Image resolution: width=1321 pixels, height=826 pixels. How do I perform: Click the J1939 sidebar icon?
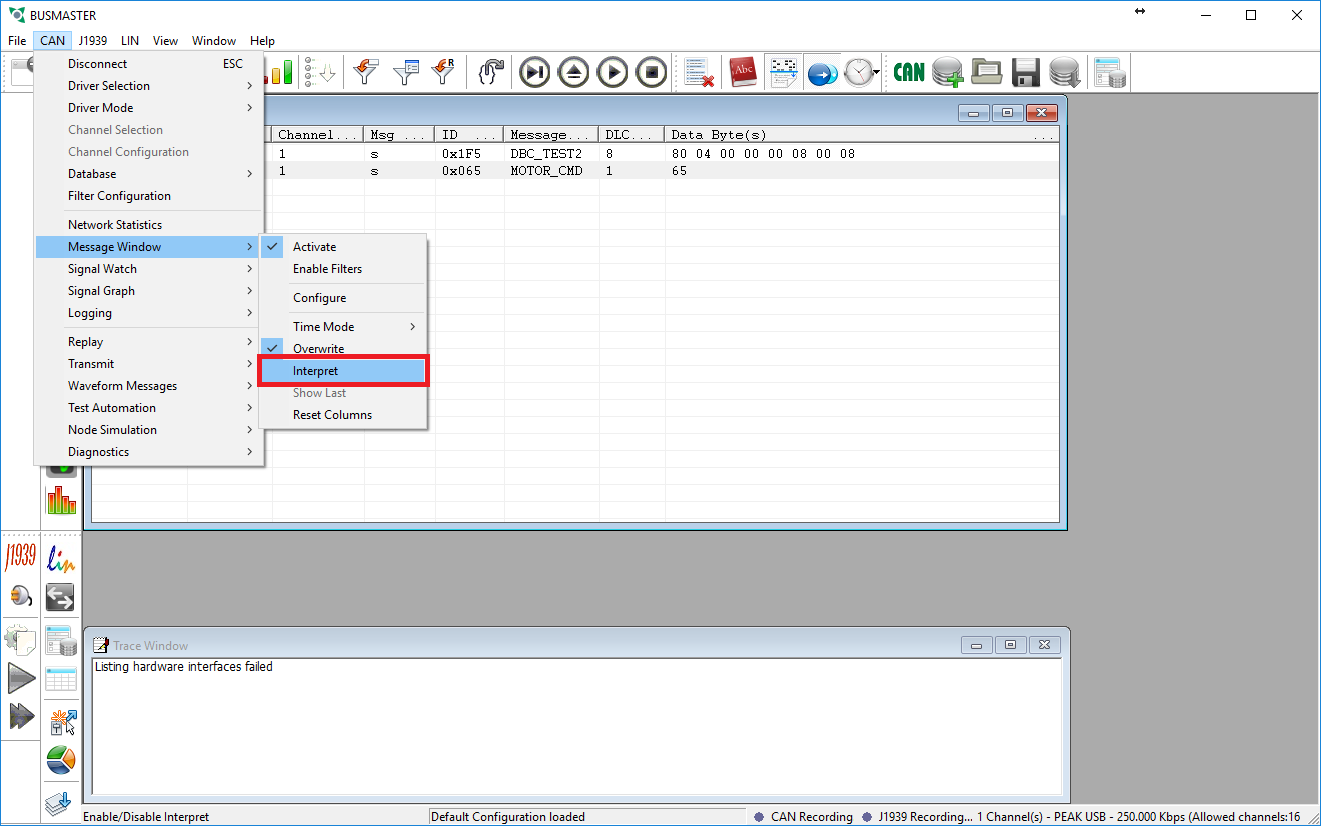click(21, 557)
